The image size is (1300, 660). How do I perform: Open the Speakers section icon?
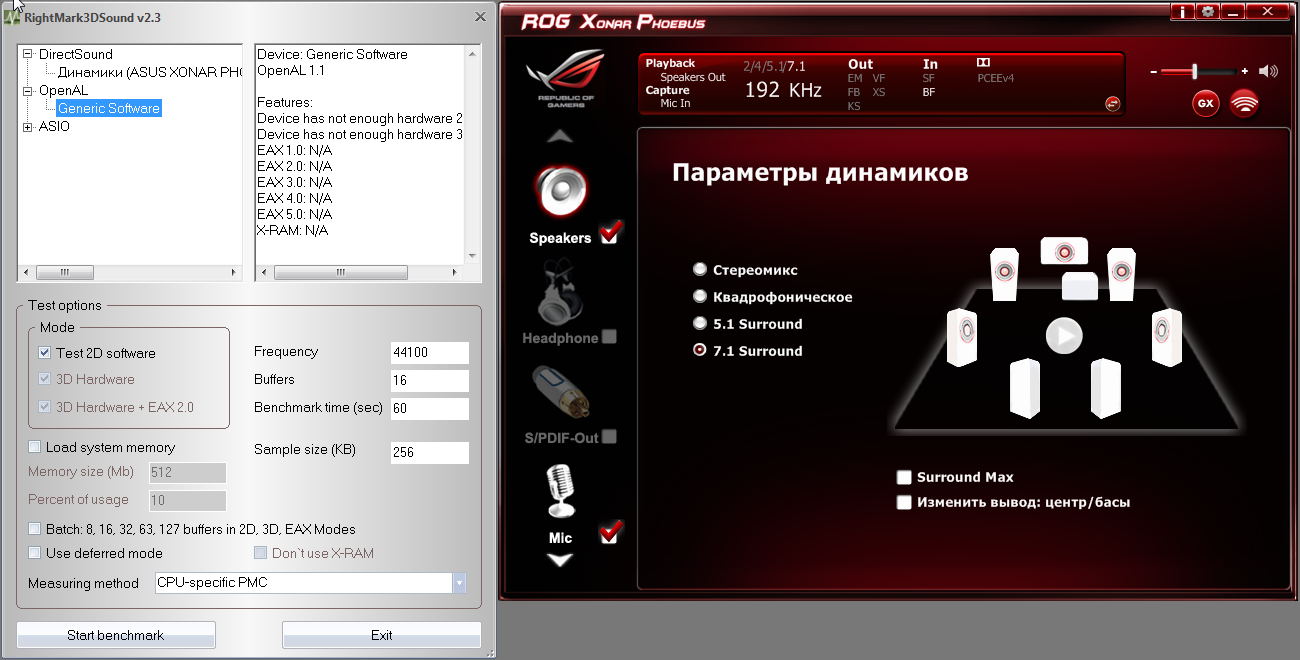point(560,191)
